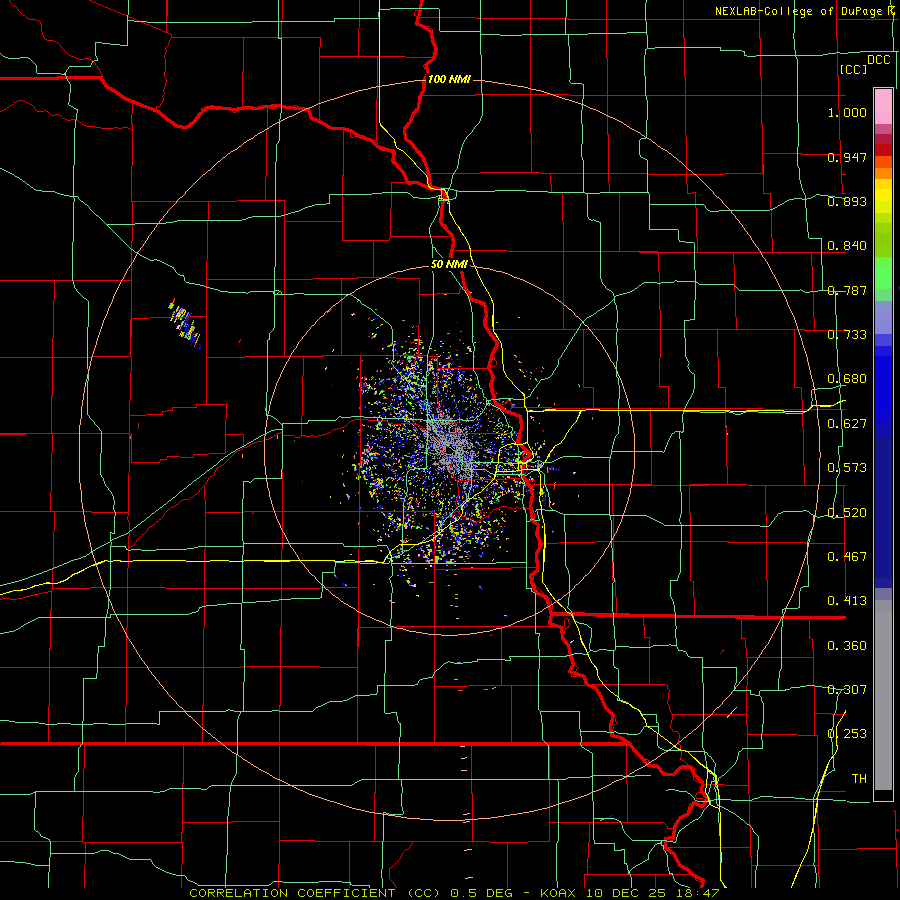Pick the pink swatch at the color bar top

click(883, 106)
